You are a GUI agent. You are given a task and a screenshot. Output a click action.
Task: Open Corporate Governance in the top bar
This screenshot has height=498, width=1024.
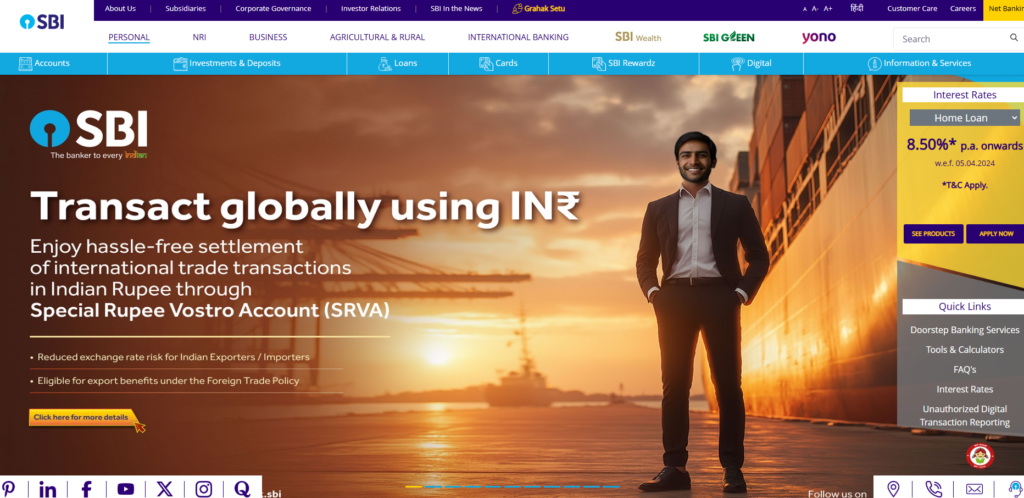[273, 8]
